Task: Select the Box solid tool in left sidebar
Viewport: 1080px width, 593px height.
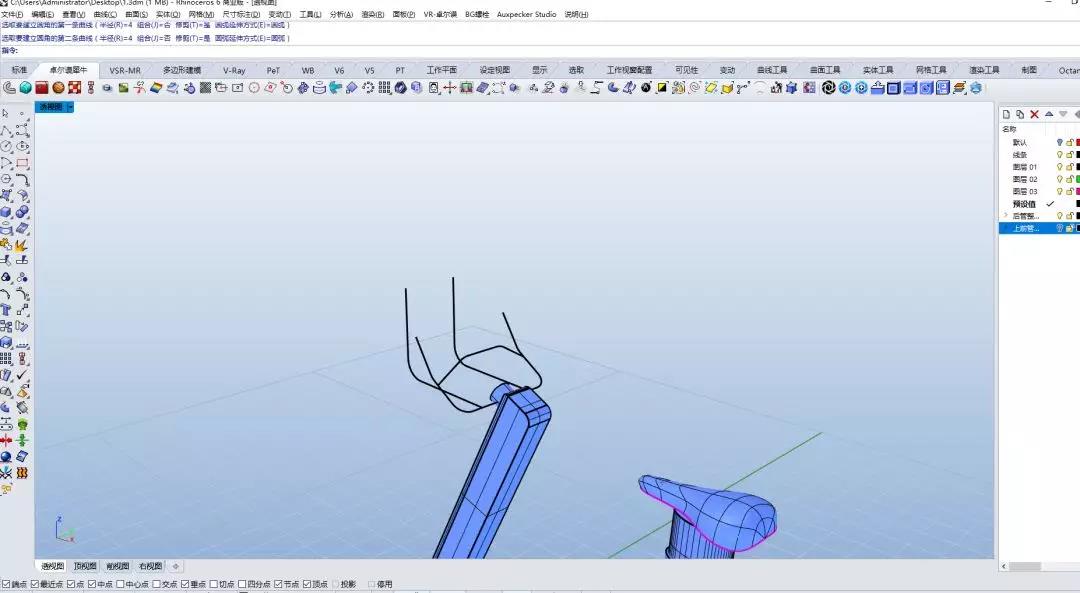Action: click(6, 212)
